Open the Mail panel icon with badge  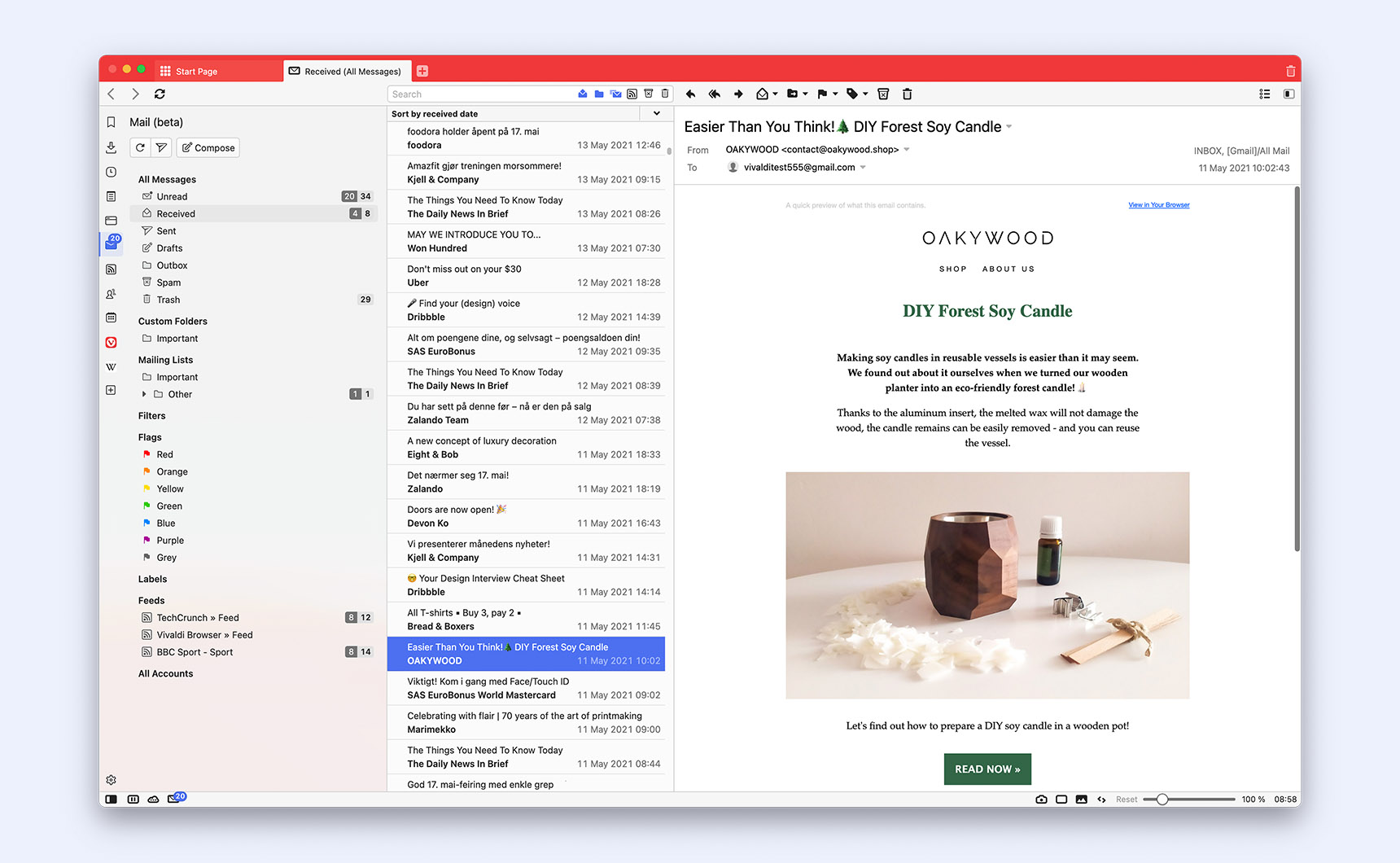[x=112, y=243]
